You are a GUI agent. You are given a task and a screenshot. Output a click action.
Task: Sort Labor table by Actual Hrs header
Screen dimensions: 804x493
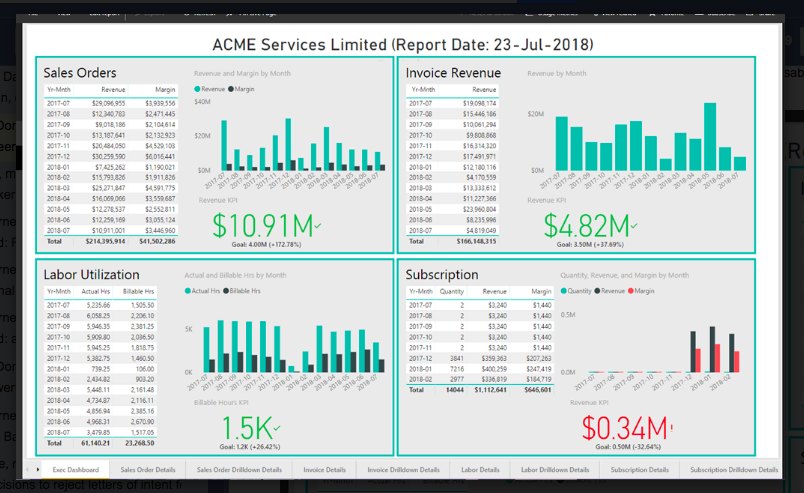(x=95, y=291)
